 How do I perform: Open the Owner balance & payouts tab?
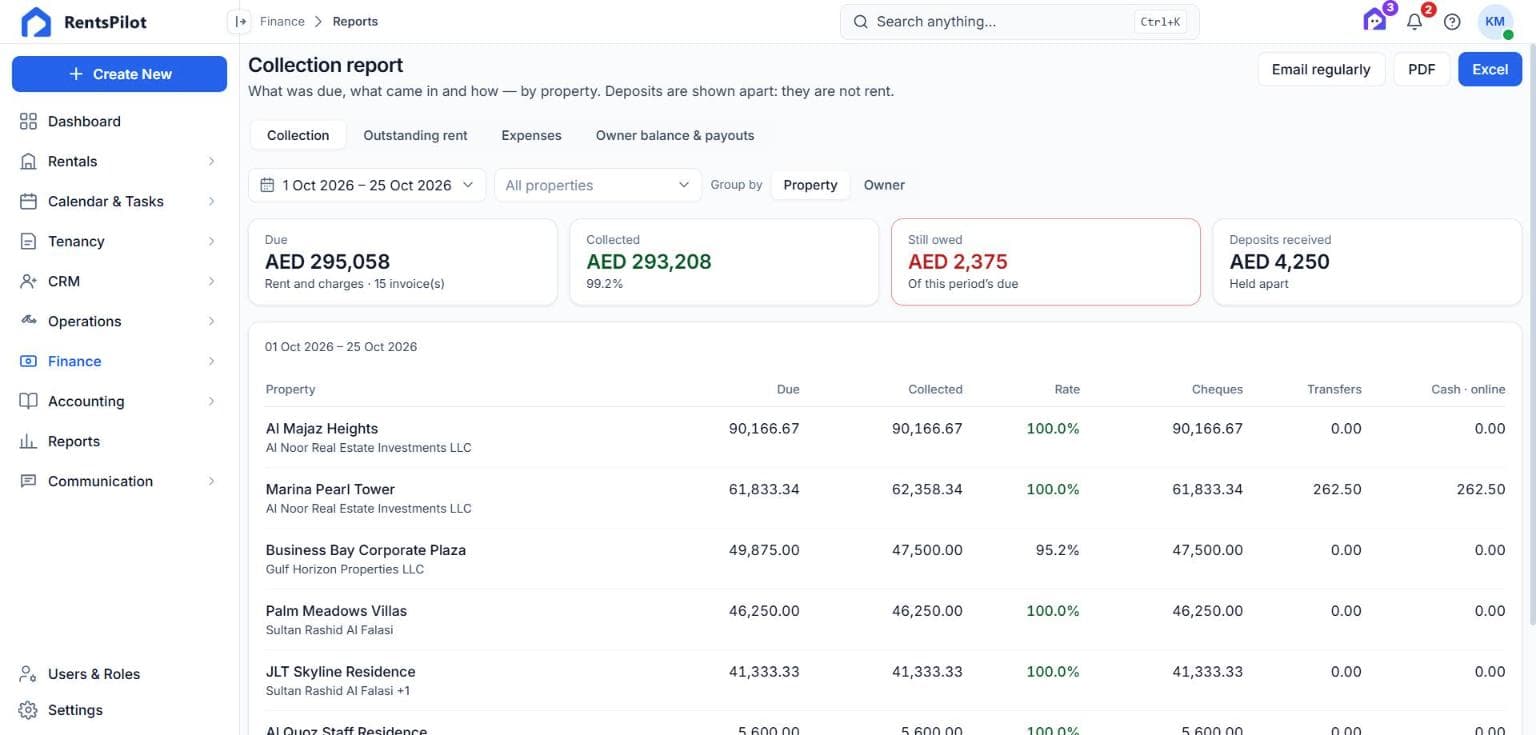pos(675,135)
